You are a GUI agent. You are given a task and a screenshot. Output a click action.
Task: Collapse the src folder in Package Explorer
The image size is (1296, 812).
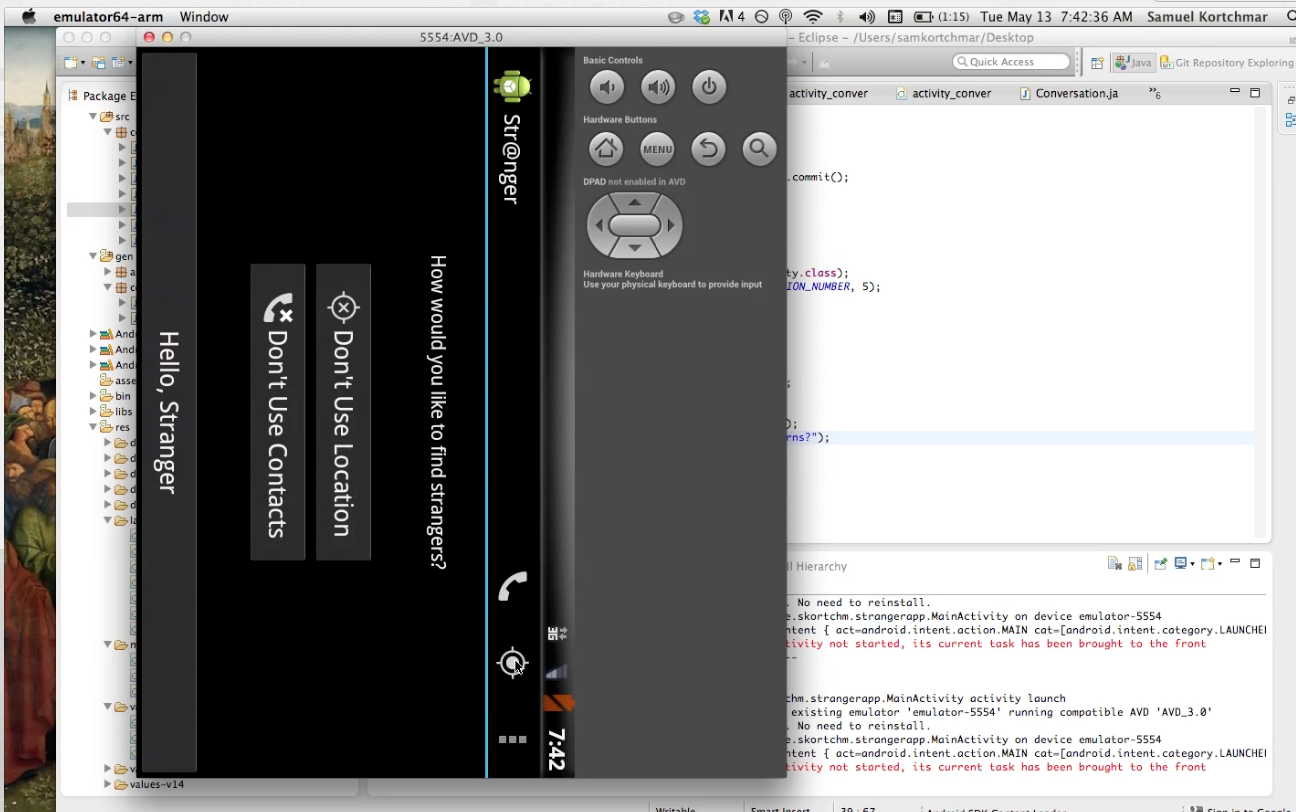pyautogui.click(x=93, y=116)
